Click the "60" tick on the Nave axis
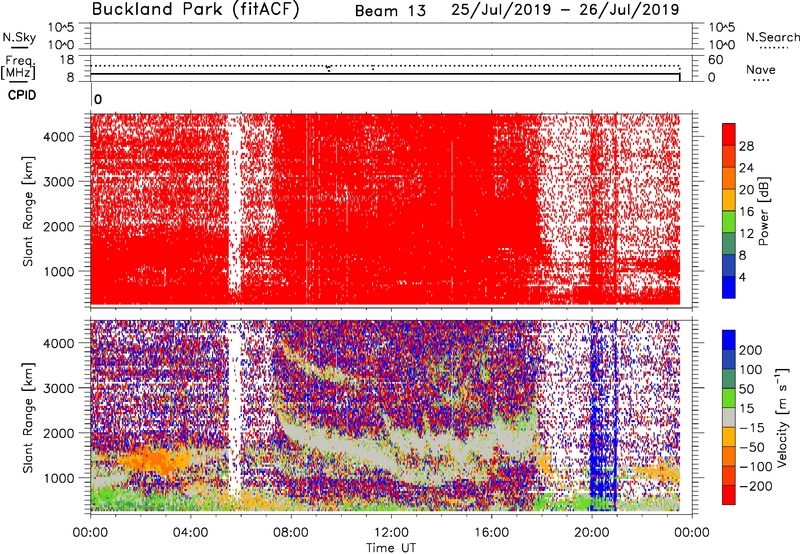800x554 pixels. click(x=715, y=60)
